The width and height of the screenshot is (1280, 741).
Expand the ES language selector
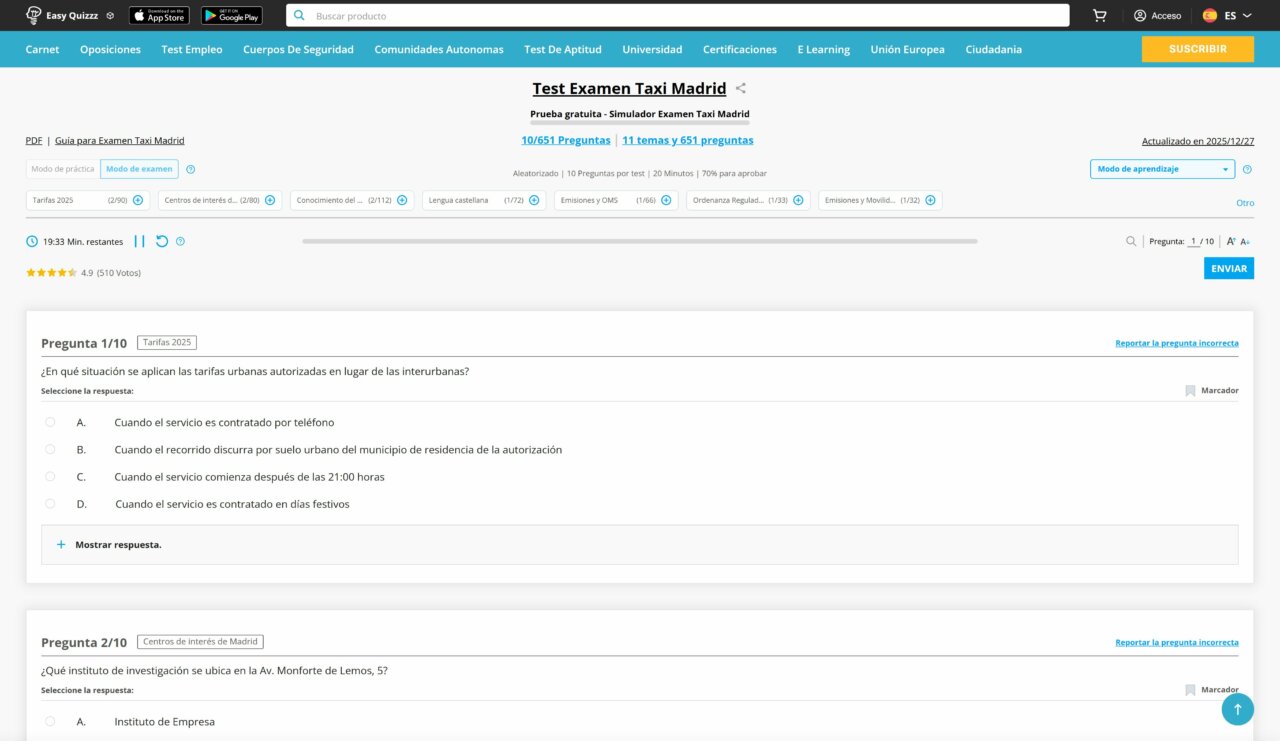1227,16
